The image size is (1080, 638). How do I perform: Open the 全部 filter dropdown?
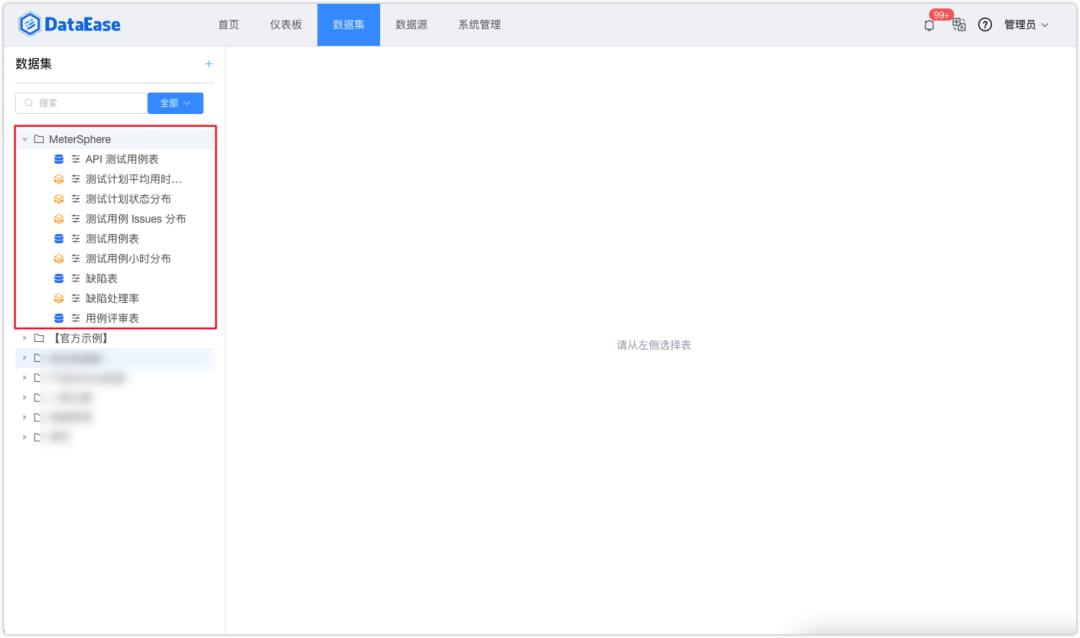(x=175, y=103)
